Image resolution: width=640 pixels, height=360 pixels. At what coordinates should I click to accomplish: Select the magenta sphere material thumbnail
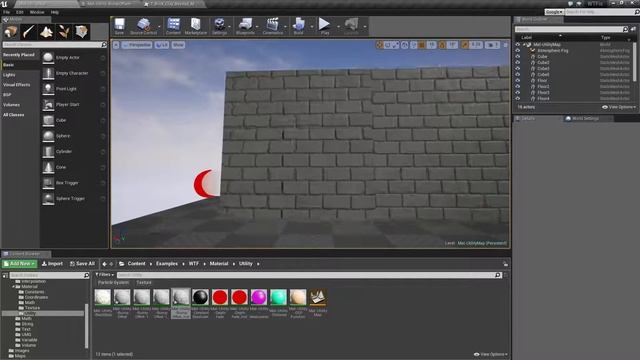pos(259,298)
